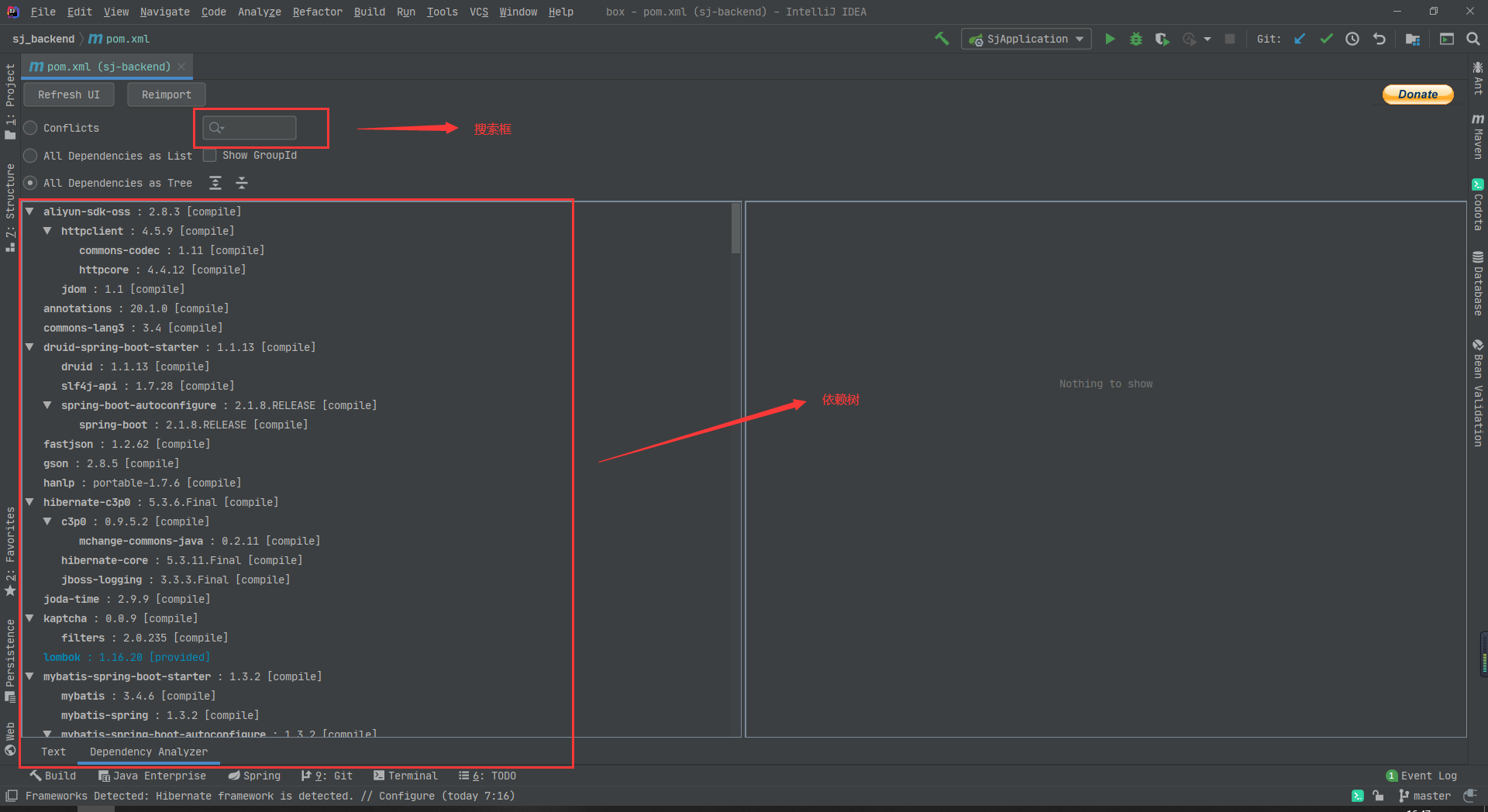Collapse the c3p0 dependency node
1488x812 pixels.
(x=47, y=521)
